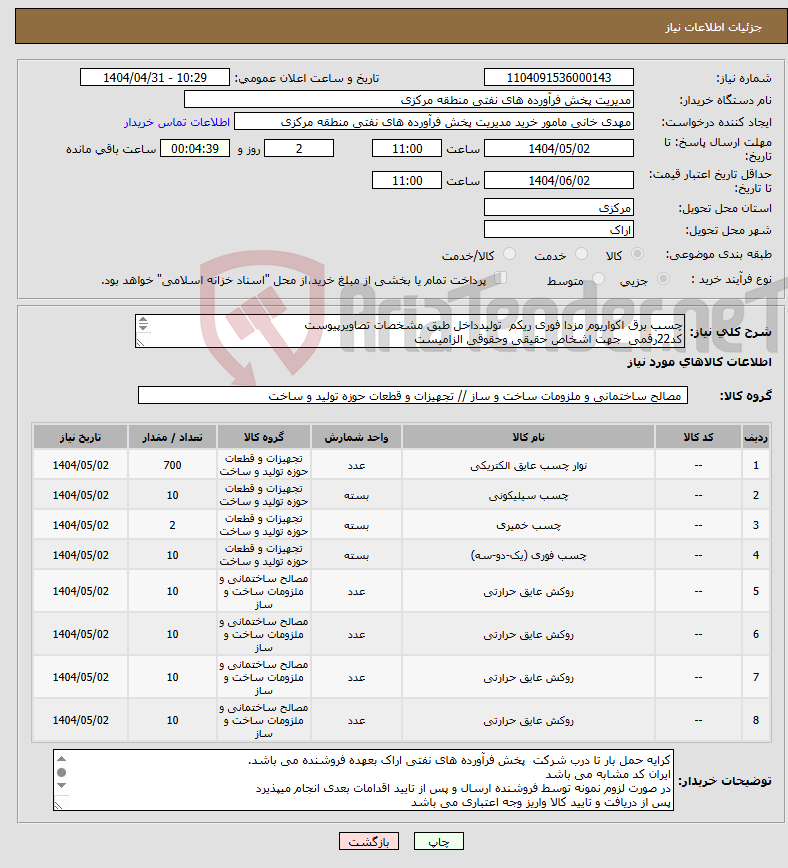This screenshot has height=868, width=788.
Task: Click quantity cell 700 in first row
Action: tap(172, 466)
